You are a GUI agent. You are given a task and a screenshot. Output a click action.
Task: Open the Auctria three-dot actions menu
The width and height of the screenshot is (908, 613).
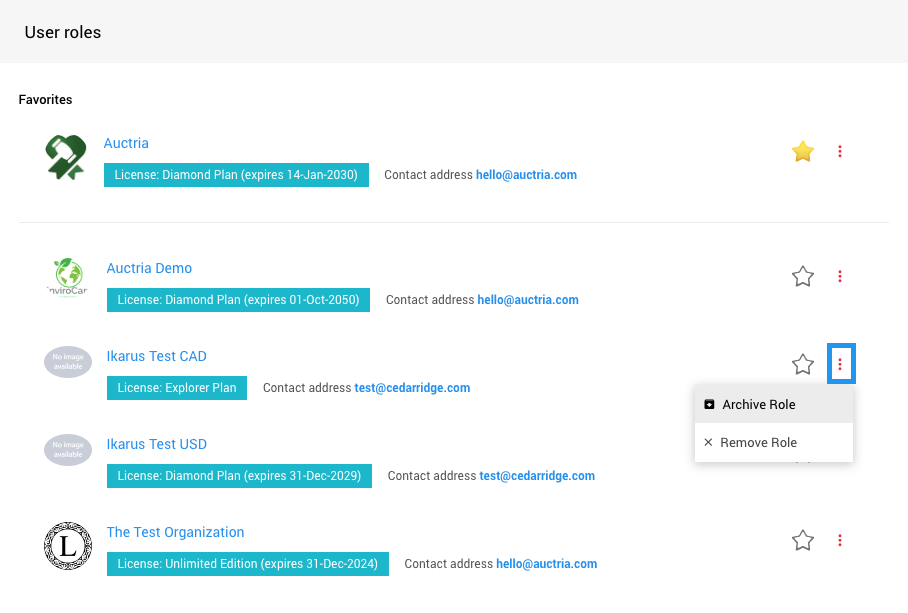pos(840,152)
